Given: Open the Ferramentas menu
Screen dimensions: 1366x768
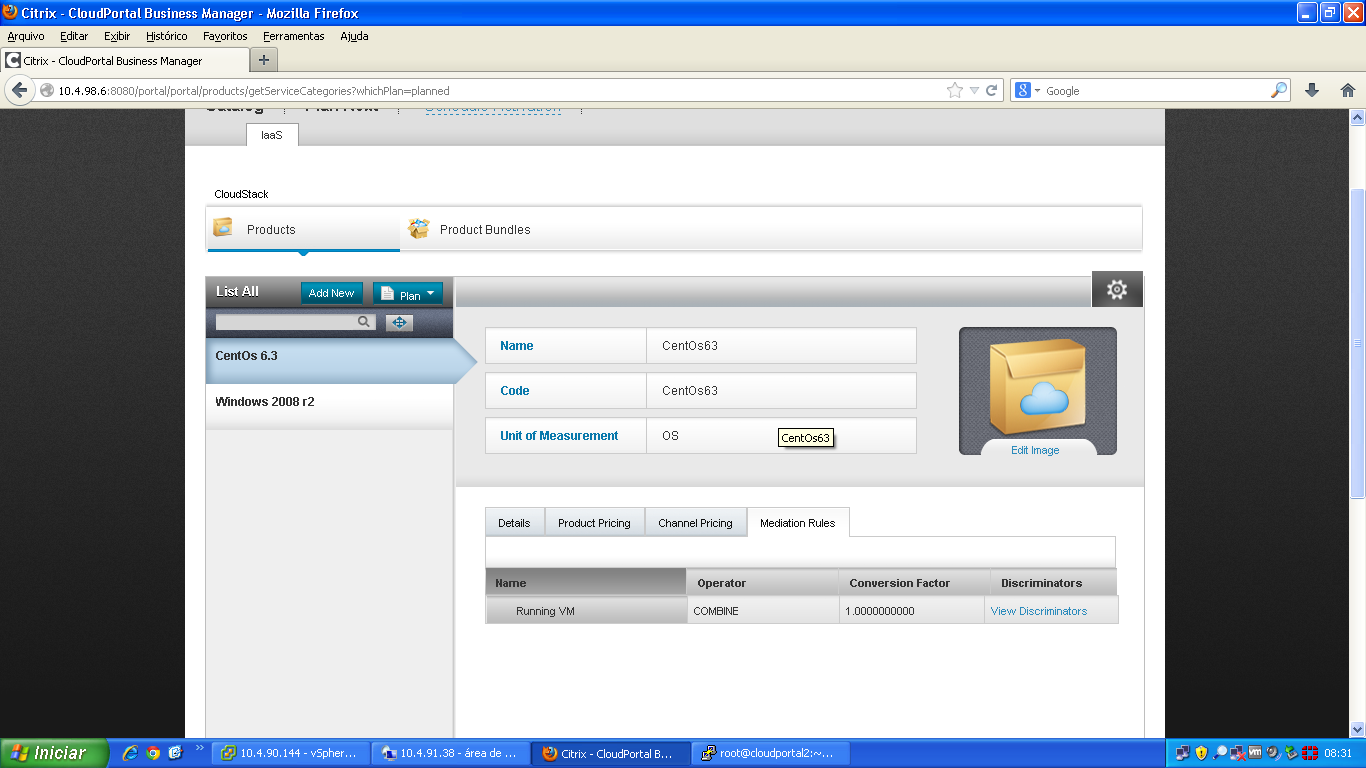Looking at the screenshot, I should coord(294,36).
